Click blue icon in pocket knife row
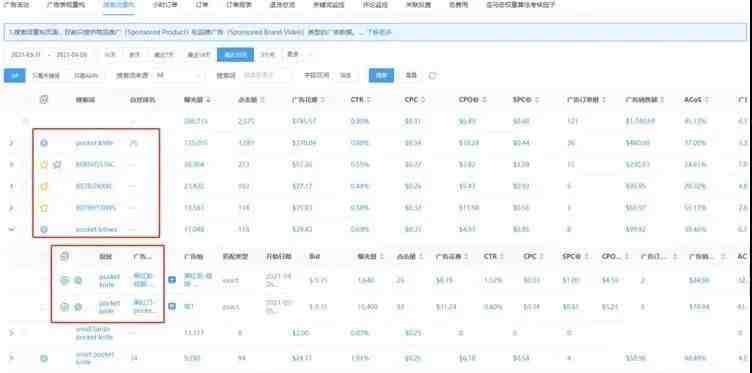 [x=44, y=143]
